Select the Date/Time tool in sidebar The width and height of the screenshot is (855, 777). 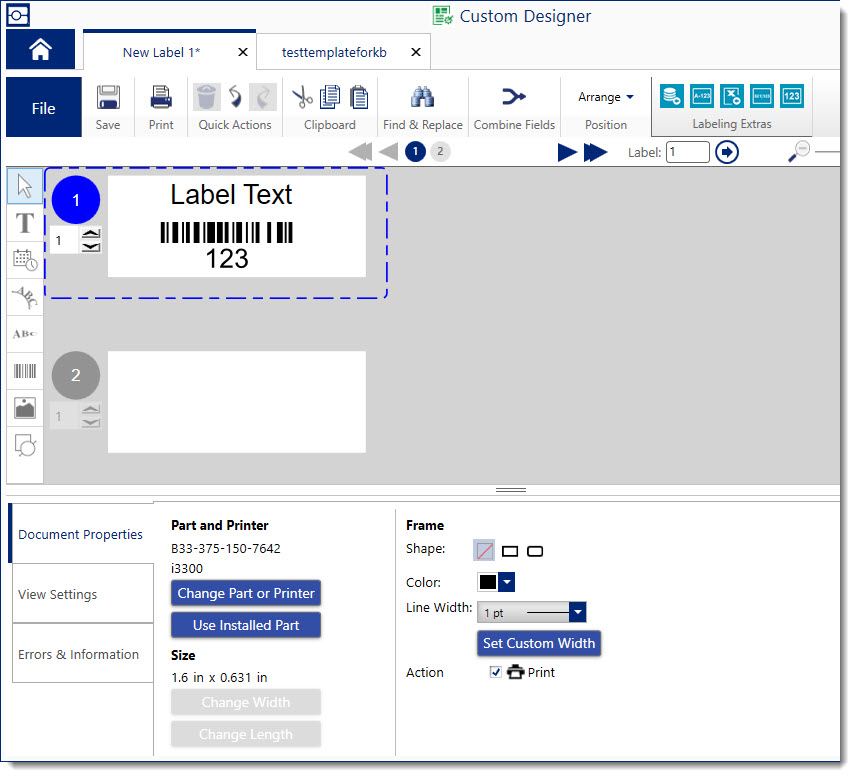pyautogui.click(x=25, y=260)
